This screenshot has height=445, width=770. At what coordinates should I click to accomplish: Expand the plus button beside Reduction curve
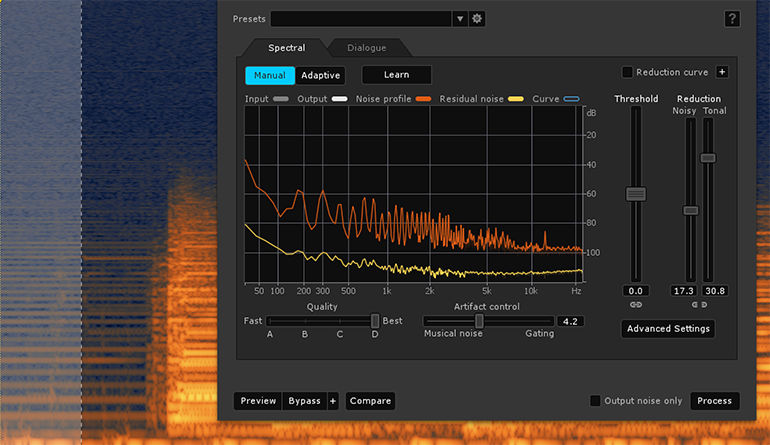(722, 72)
